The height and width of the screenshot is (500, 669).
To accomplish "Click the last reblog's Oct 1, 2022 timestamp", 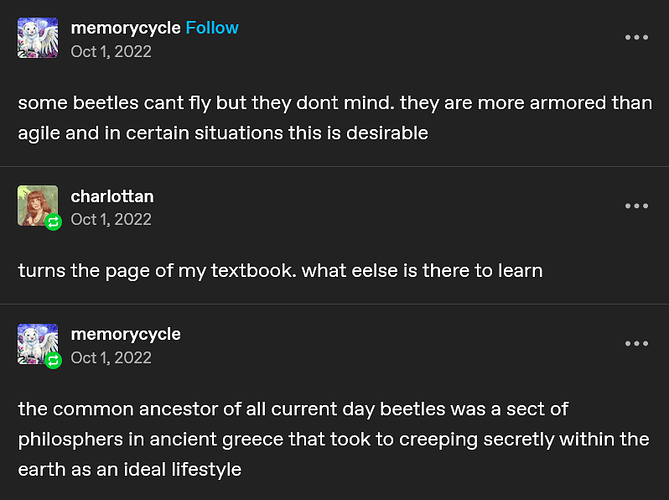I will click(111, 358).
